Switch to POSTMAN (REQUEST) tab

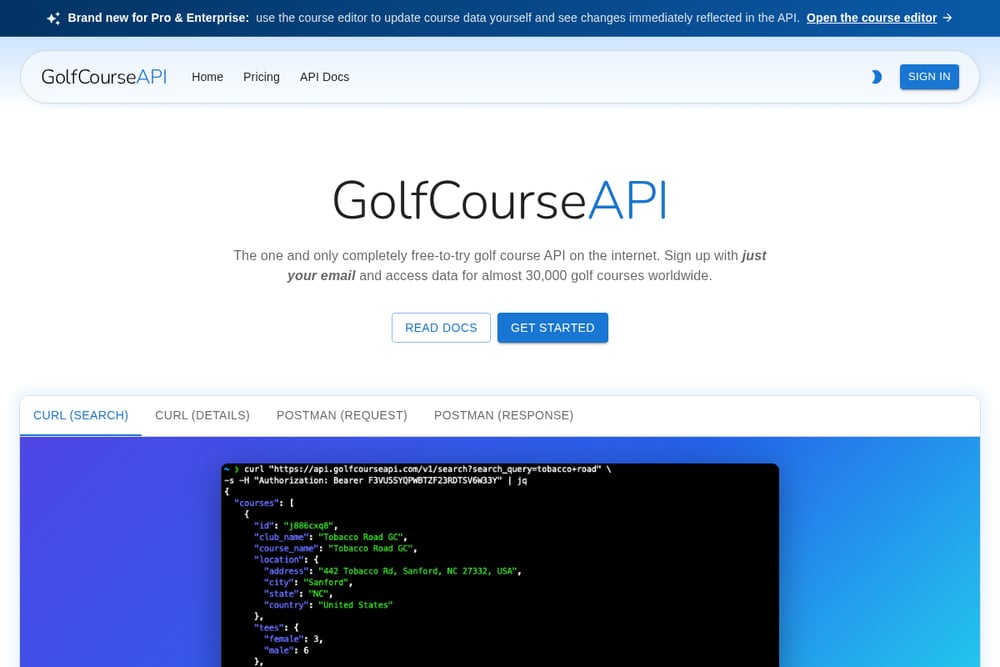[x=341, y=415]
